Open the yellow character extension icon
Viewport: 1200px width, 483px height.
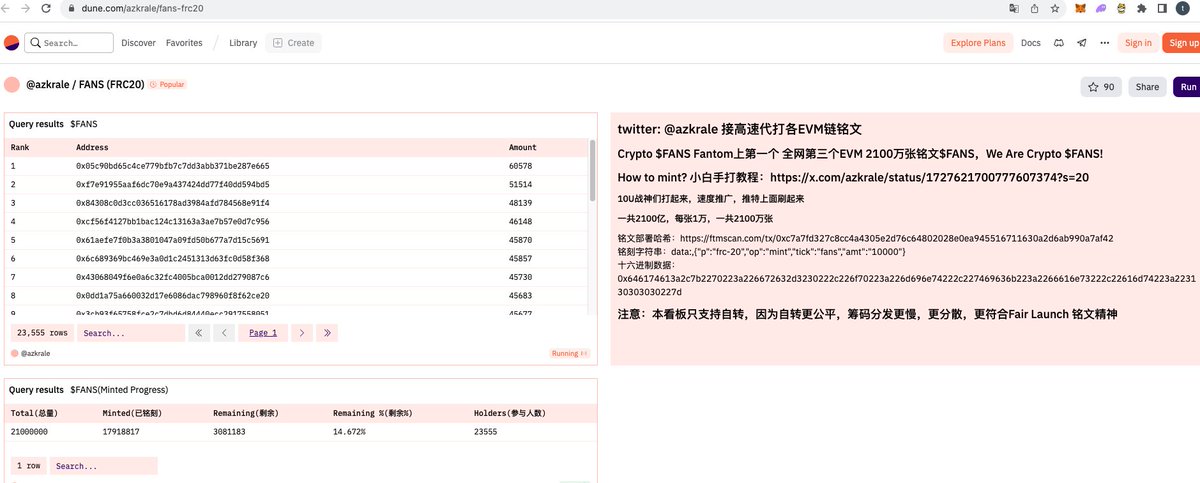tap(1122, 8)
